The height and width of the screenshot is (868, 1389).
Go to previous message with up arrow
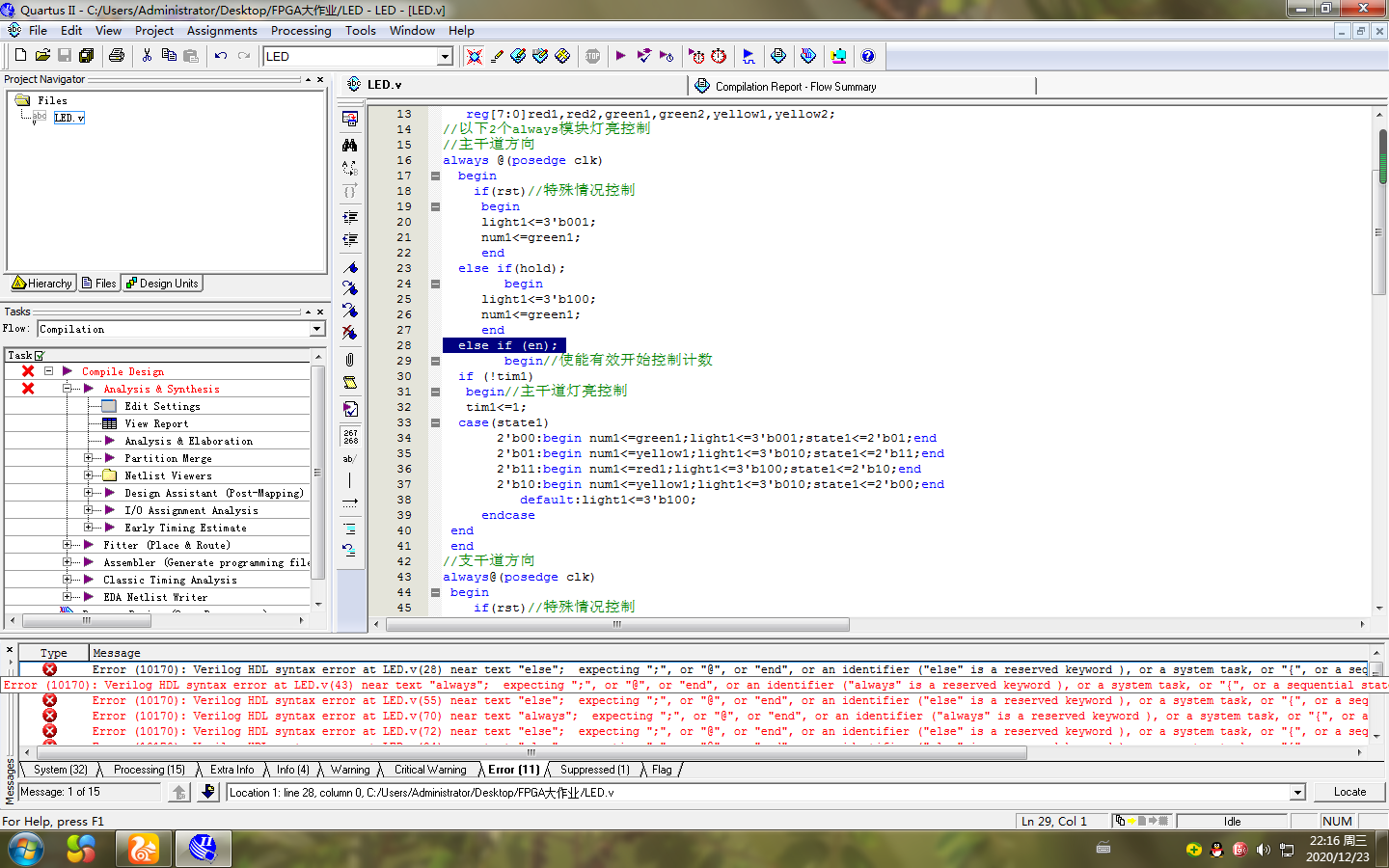click(179, 793)
